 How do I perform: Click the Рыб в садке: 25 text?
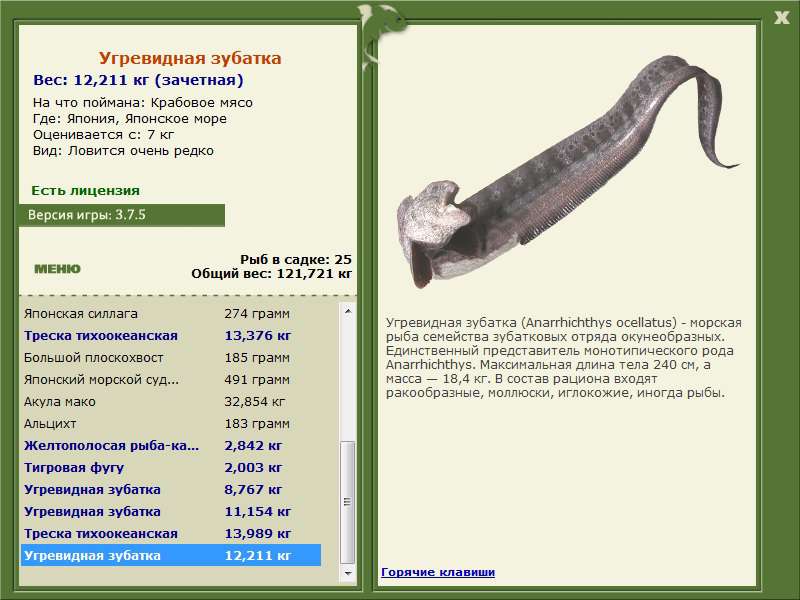296,259
